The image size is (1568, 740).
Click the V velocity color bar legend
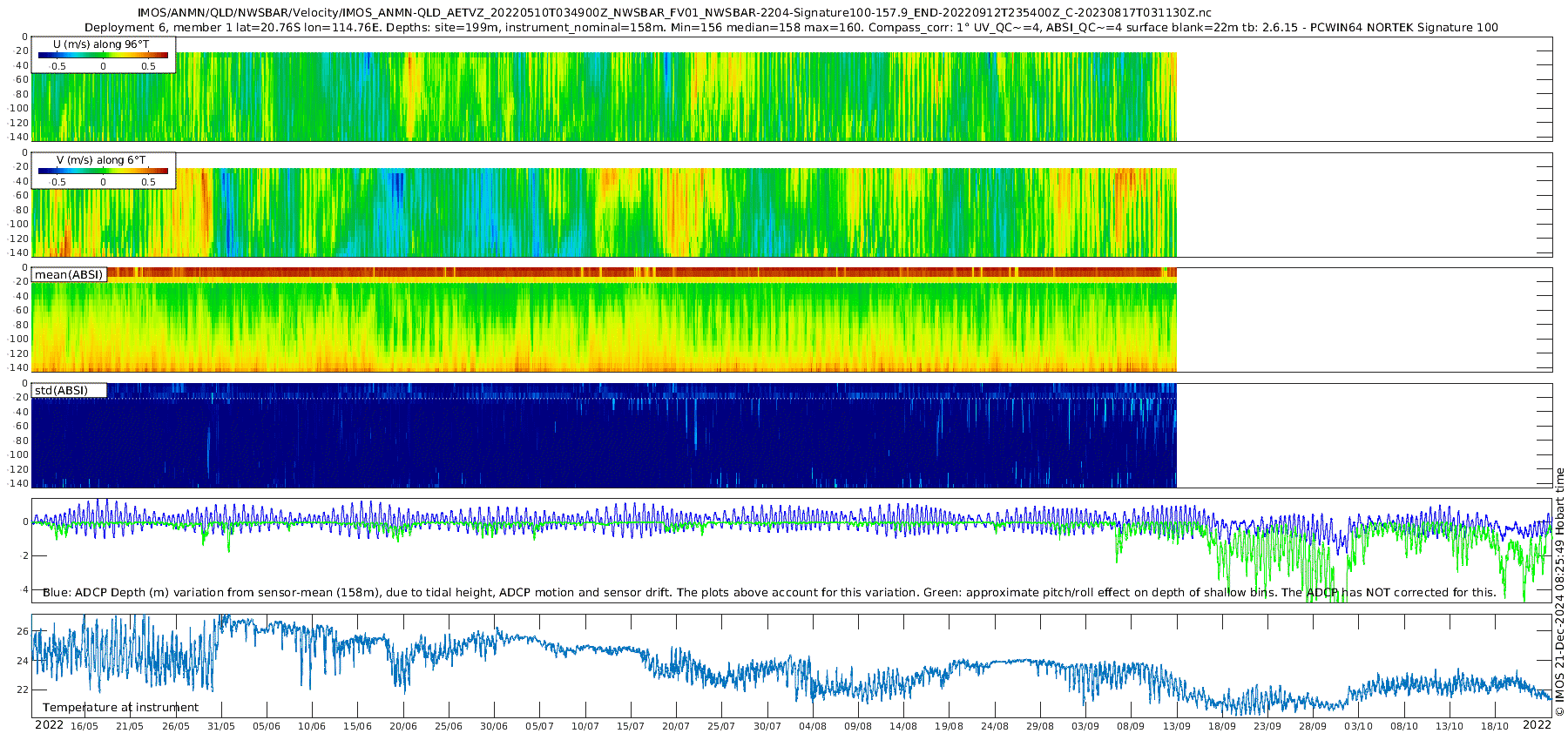[103, 172]
